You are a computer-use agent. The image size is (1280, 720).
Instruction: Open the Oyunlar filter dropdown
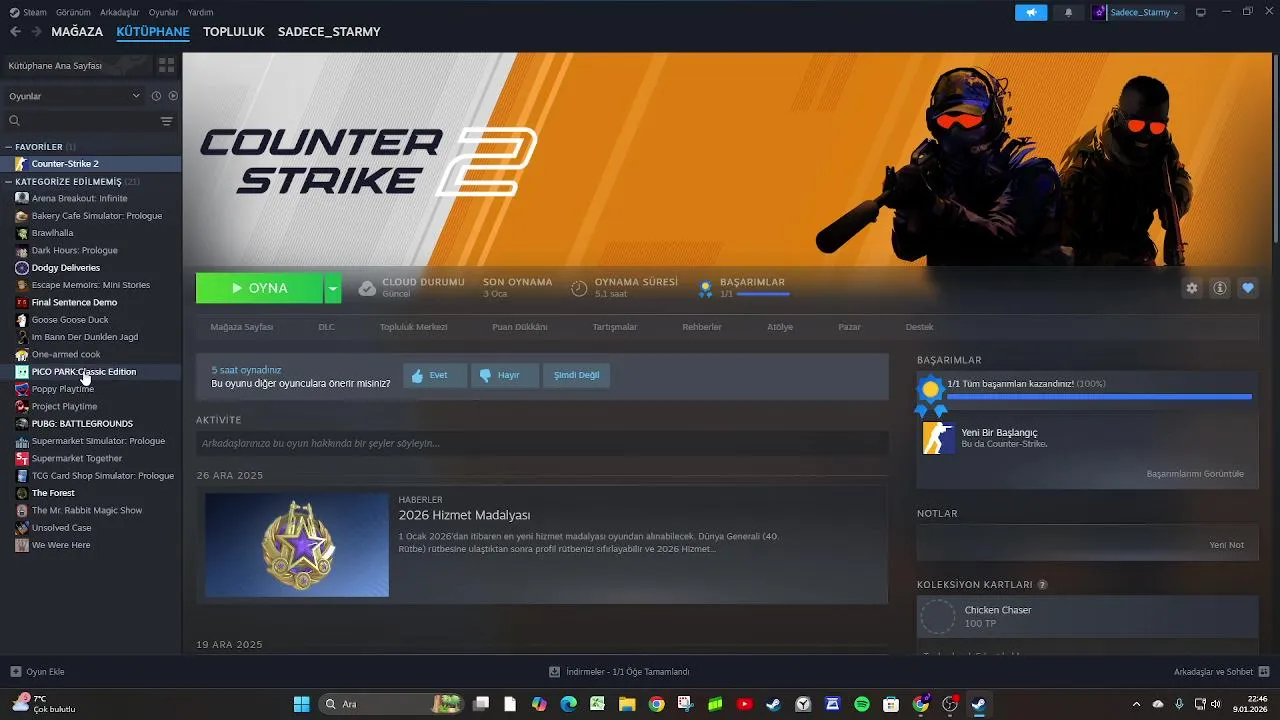pyautogui.click(x=75, y=96)
